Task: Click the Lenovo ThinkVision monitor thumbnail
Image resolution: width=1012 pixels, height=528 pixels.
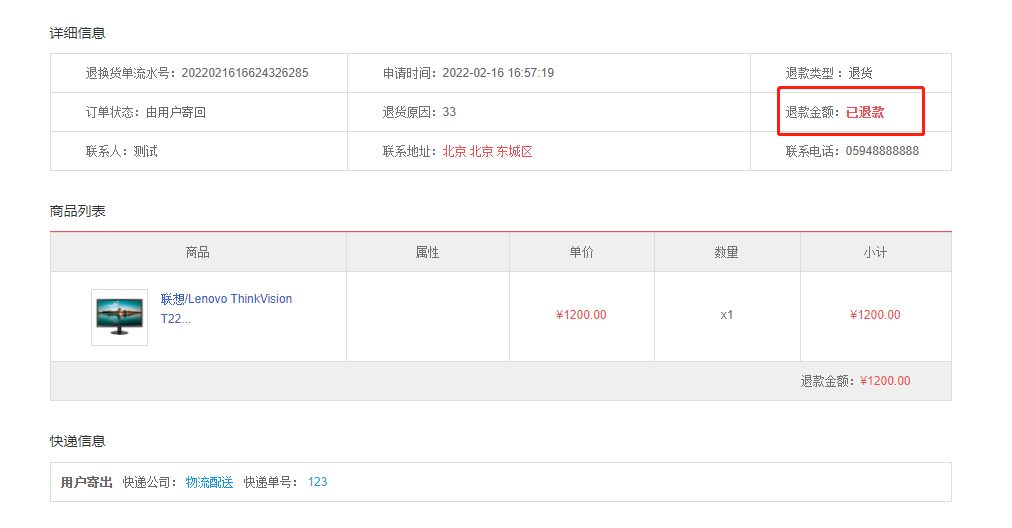Action: 119,317
